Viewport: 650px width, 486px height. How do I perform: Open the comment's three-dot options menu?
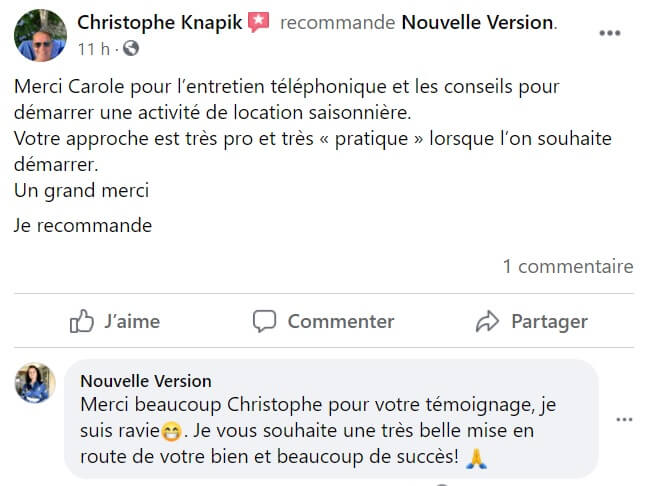tap(624, 420)
